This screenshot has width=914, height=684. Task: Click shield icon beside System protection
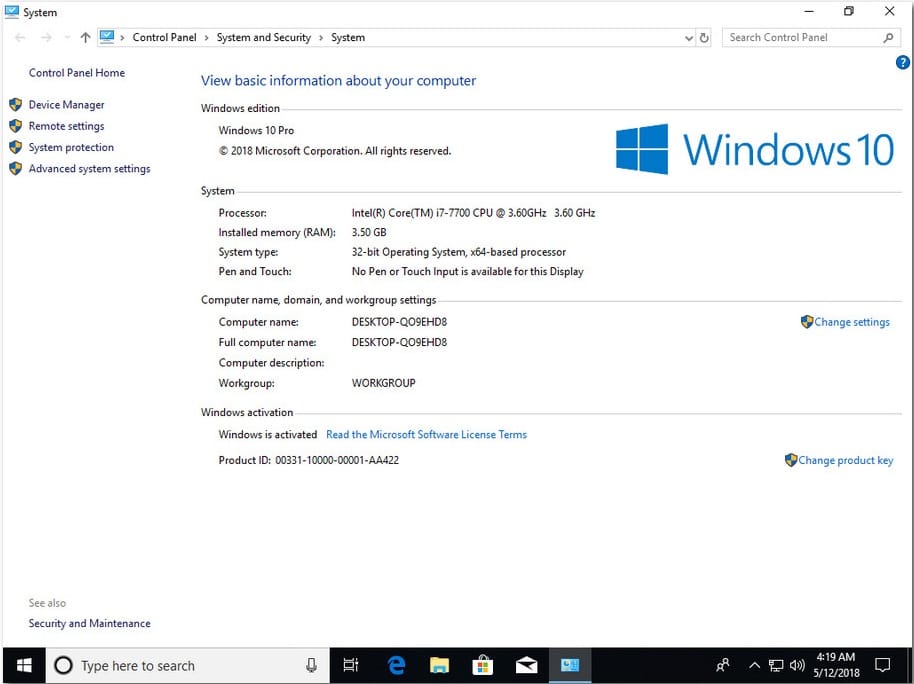pyautogui.click(x=16, y=148)
